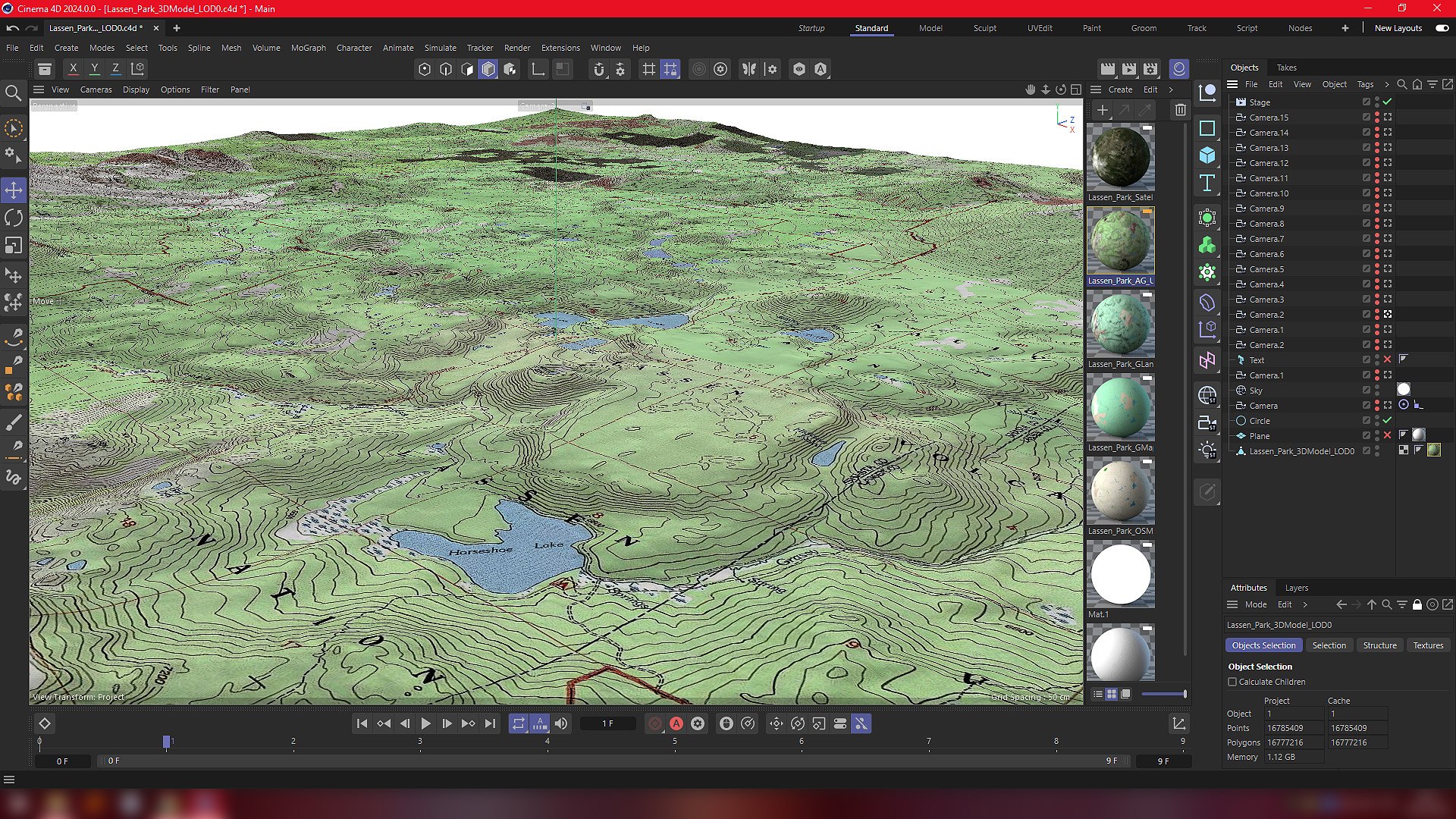Open Attributes Mode menu
The height and width of the screenshot is (819, 1456).
1256,604
